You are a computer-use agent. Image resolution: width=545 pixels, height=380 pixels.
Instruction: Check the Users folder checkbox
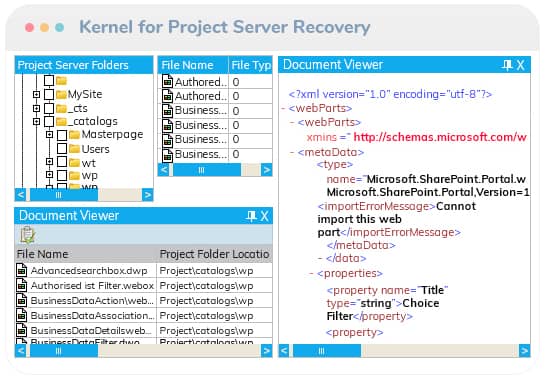tap(62, 149)
